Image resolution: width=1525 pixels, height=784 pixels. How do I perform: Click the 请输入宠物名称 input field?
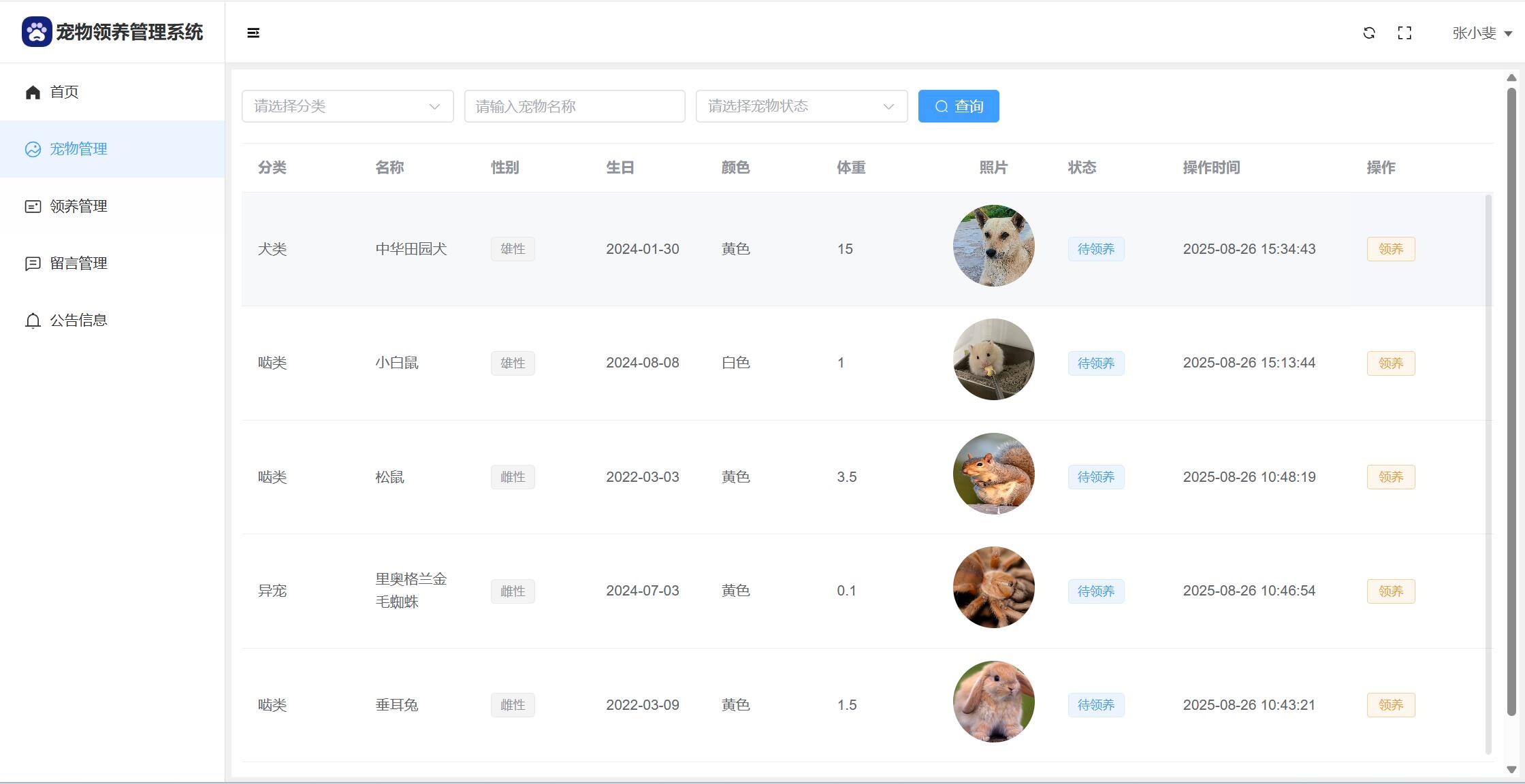(574, 106)
